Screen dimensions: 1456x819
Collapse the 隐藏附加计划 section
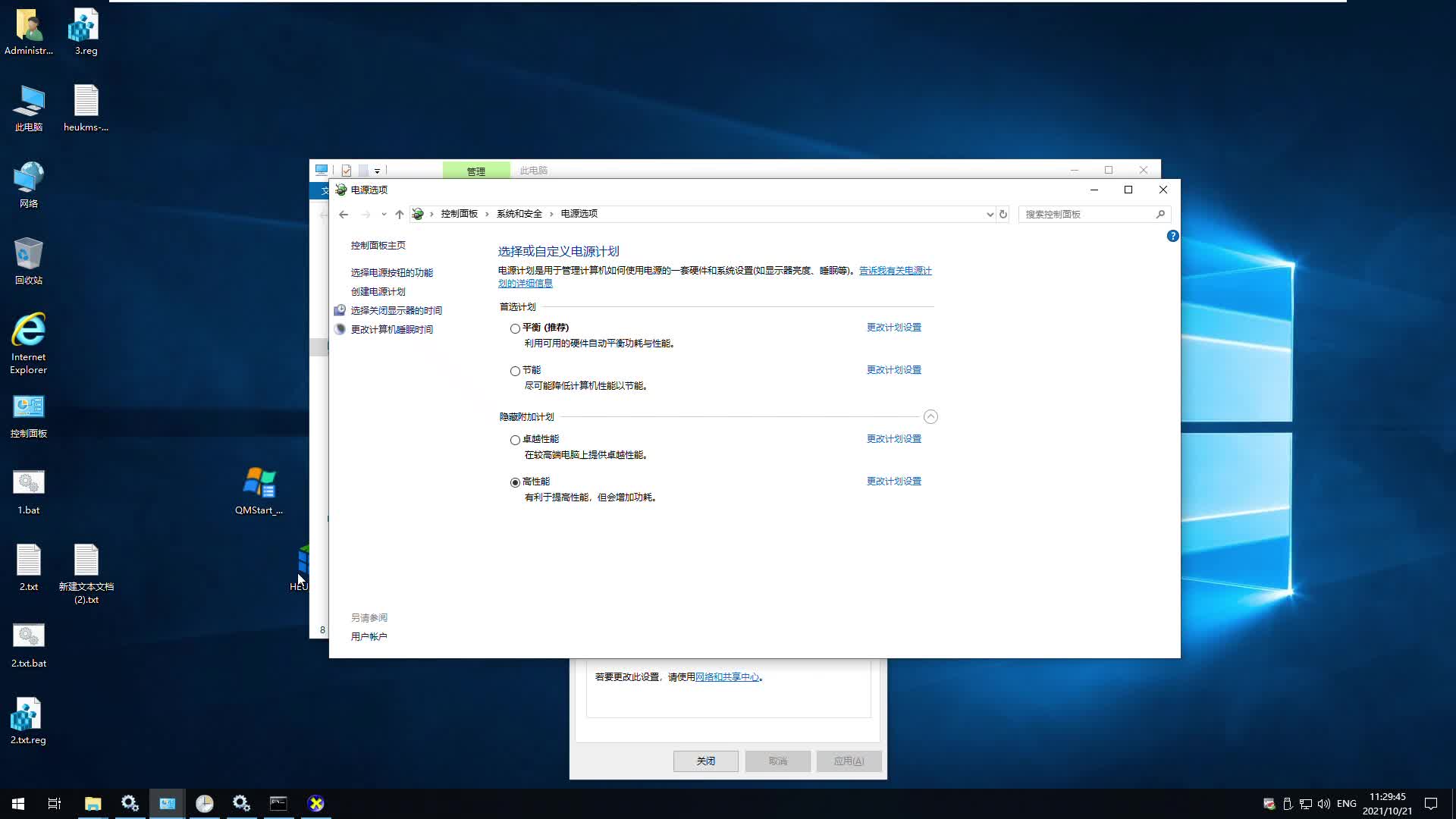tap(930, 417)
